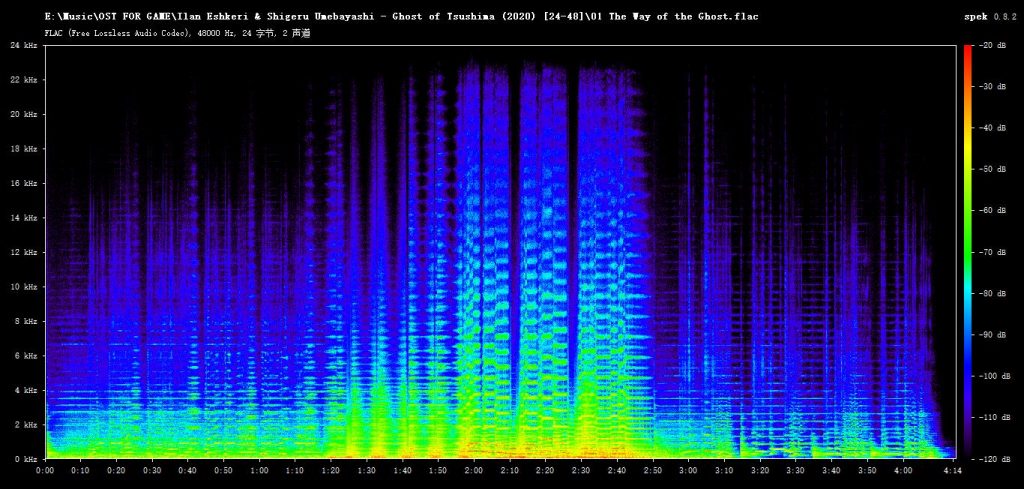The width and height of the screenshot is (1024, 489).
Task: Click the -20 dB scale label
Action: click(x=991, y=45)
